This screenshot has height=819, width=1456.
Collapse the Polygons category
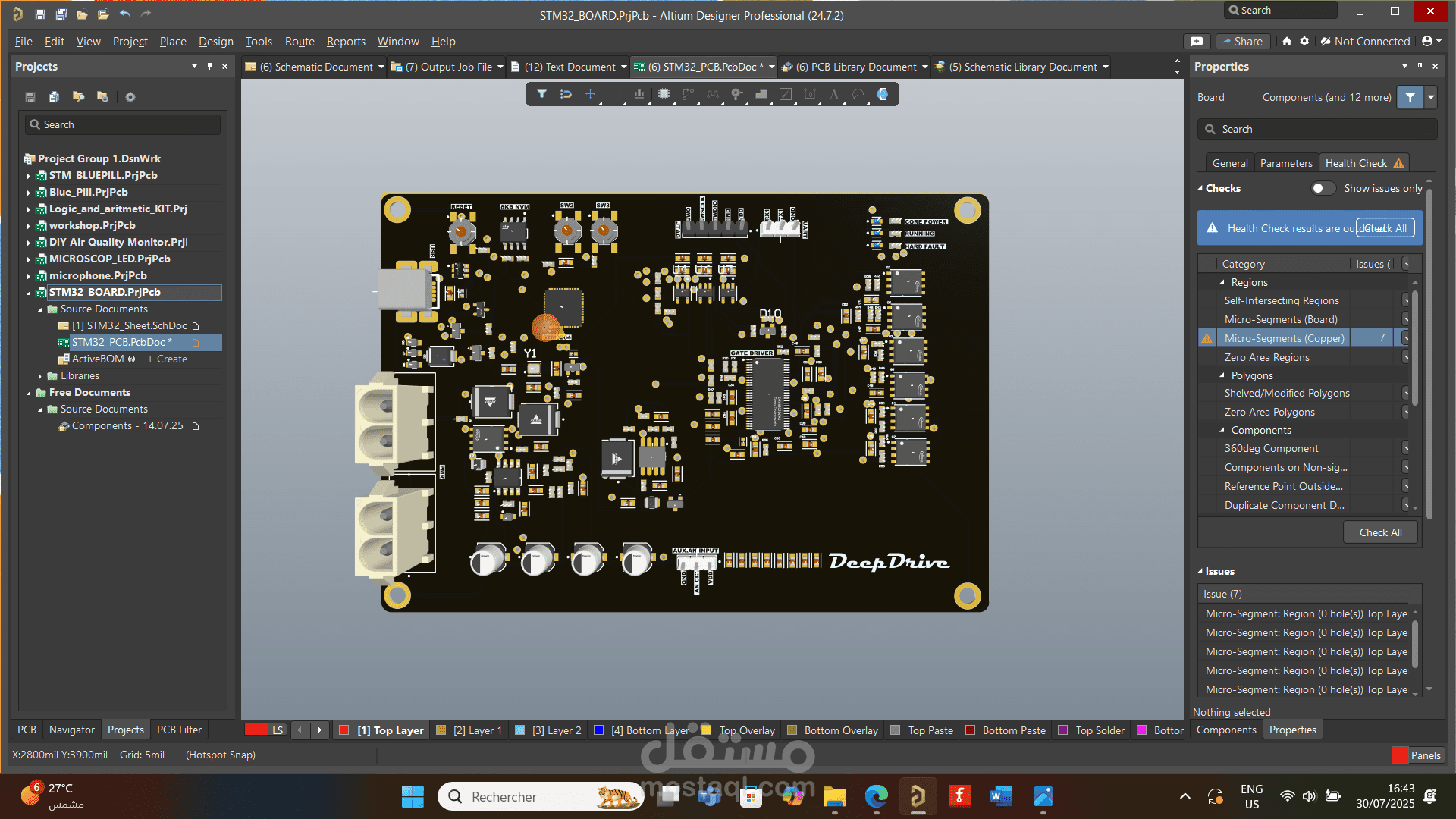coord(1222,375)
